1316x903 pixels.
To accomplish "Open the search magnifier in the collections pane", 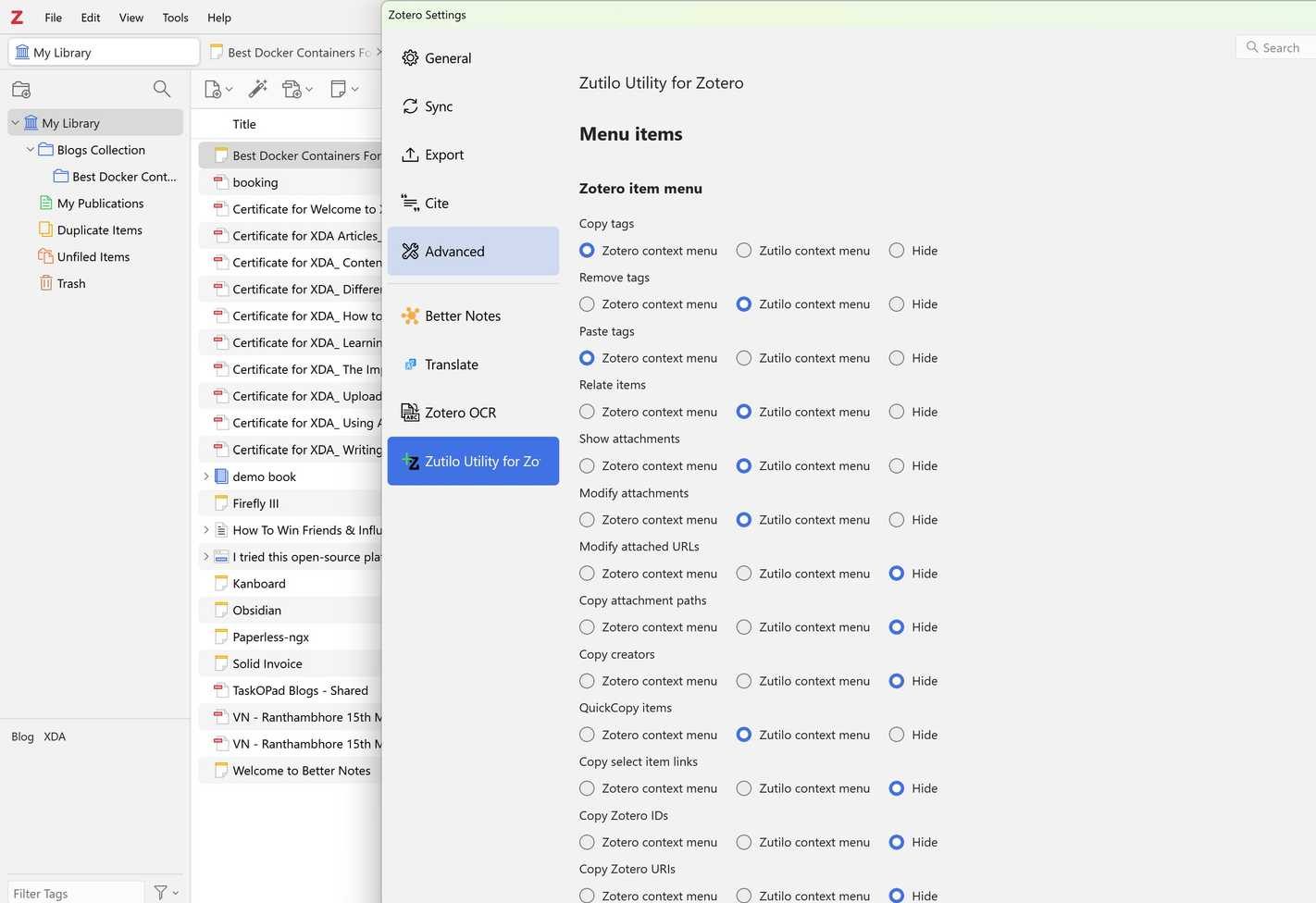I will pos(162,88).
